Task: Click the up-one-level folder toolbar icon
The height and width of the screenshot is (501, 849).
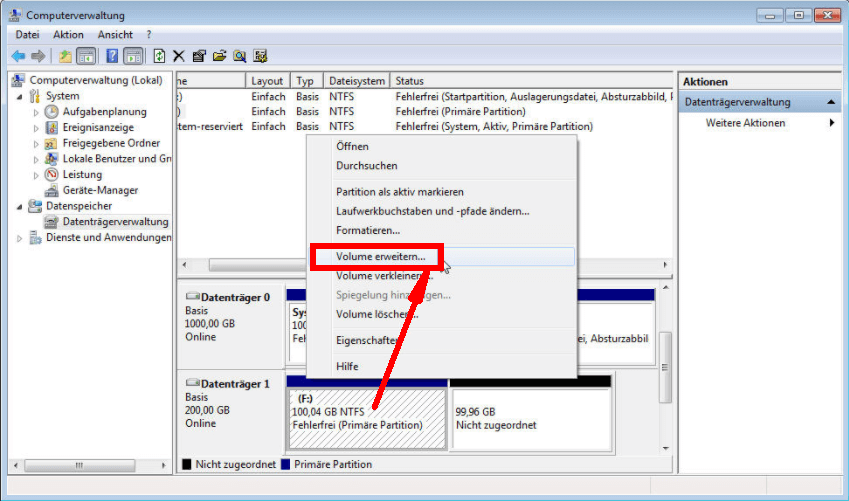Action: (x=65, y=56)
